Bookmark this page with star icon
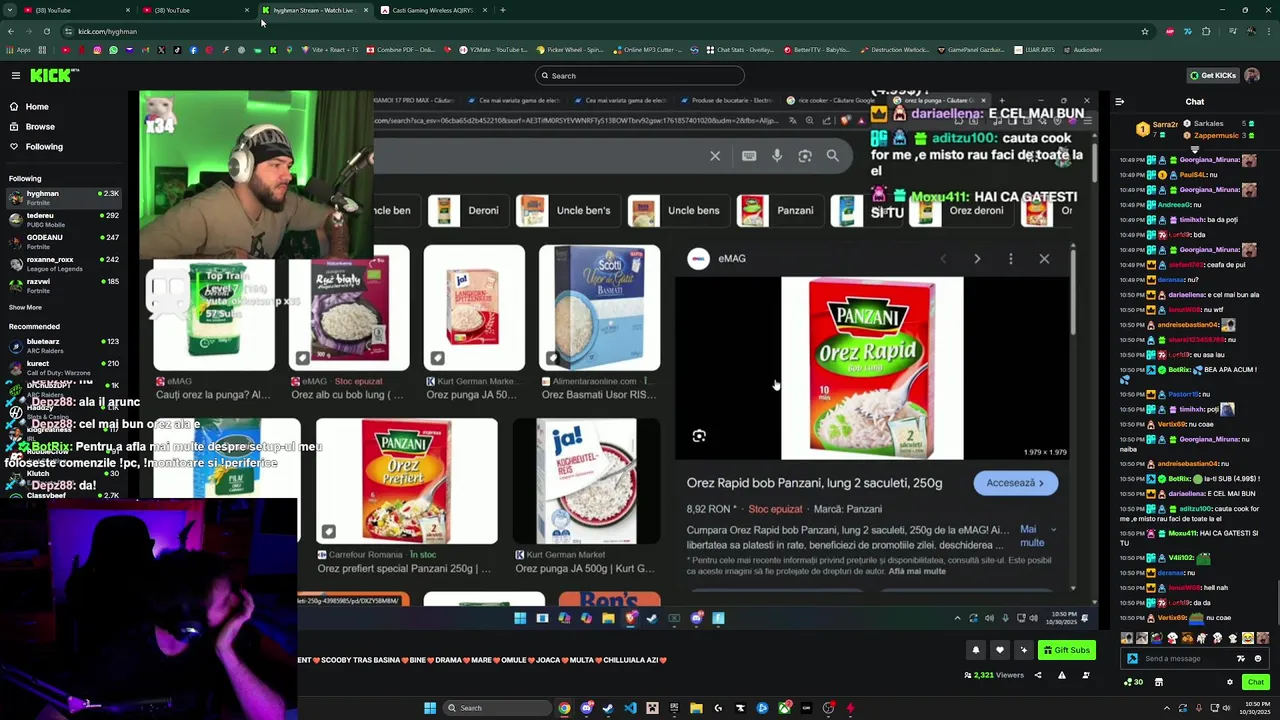 click(1144, 31)
